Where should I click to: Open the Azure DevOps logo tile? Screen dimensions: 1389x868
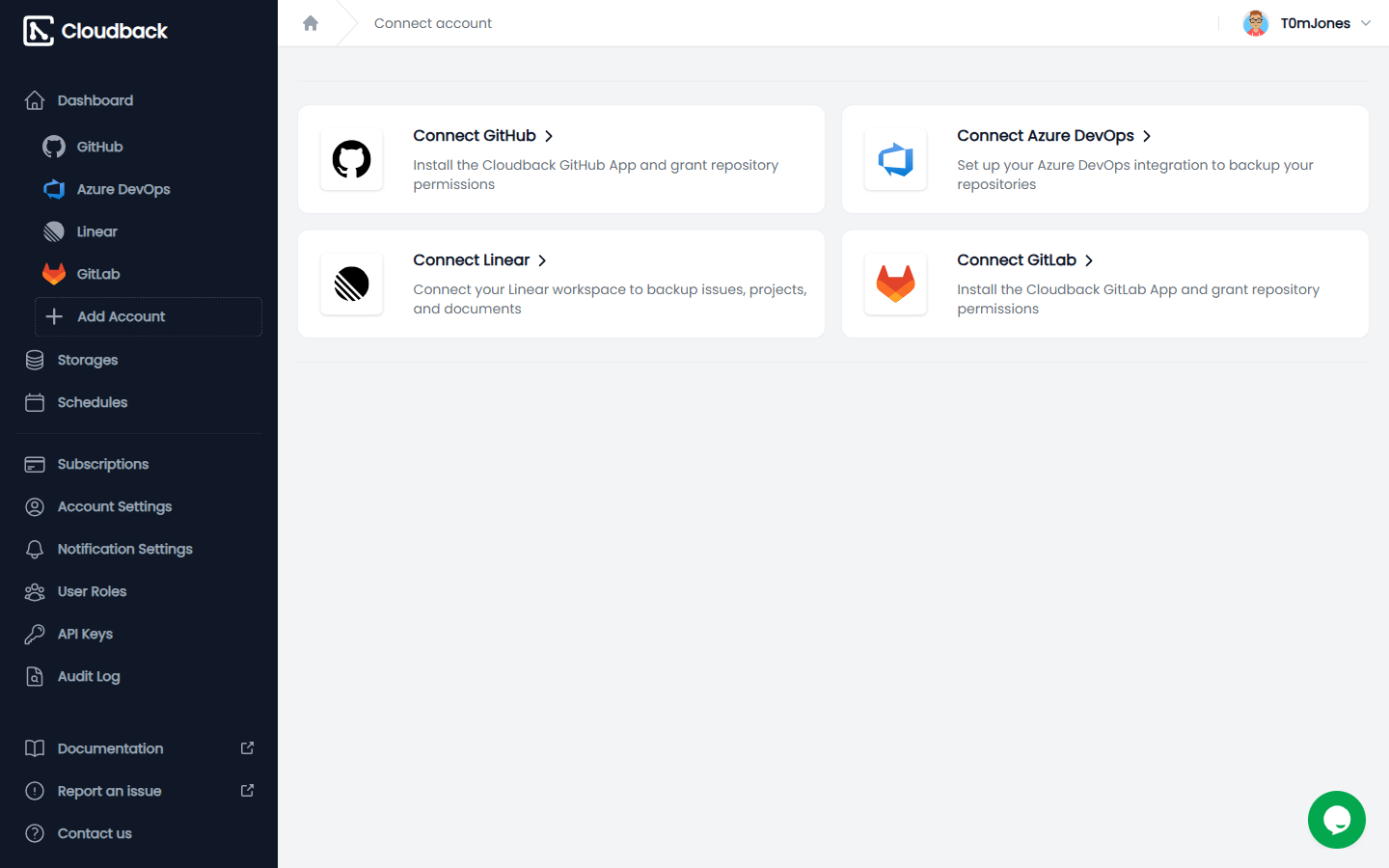[896, 159]
